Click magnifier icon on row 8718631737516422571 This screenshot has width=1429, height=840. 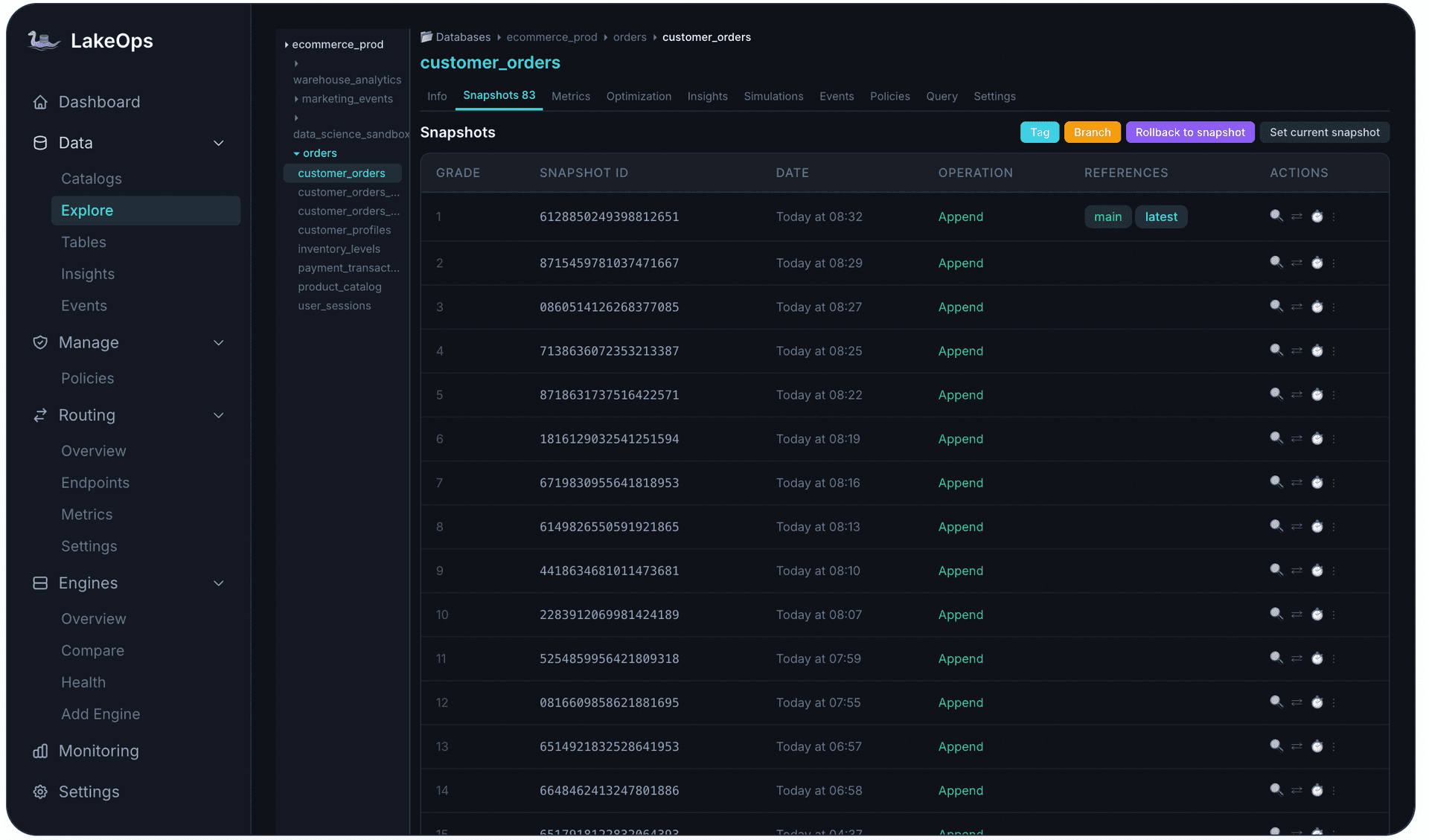point(1276,394)
